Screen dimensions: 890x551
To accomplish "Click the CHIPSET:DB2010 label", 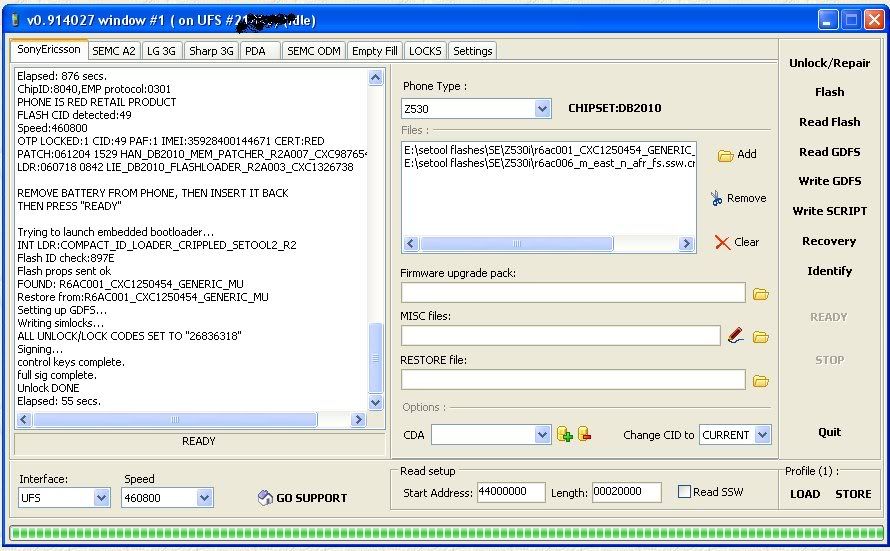I will [615, 108].
